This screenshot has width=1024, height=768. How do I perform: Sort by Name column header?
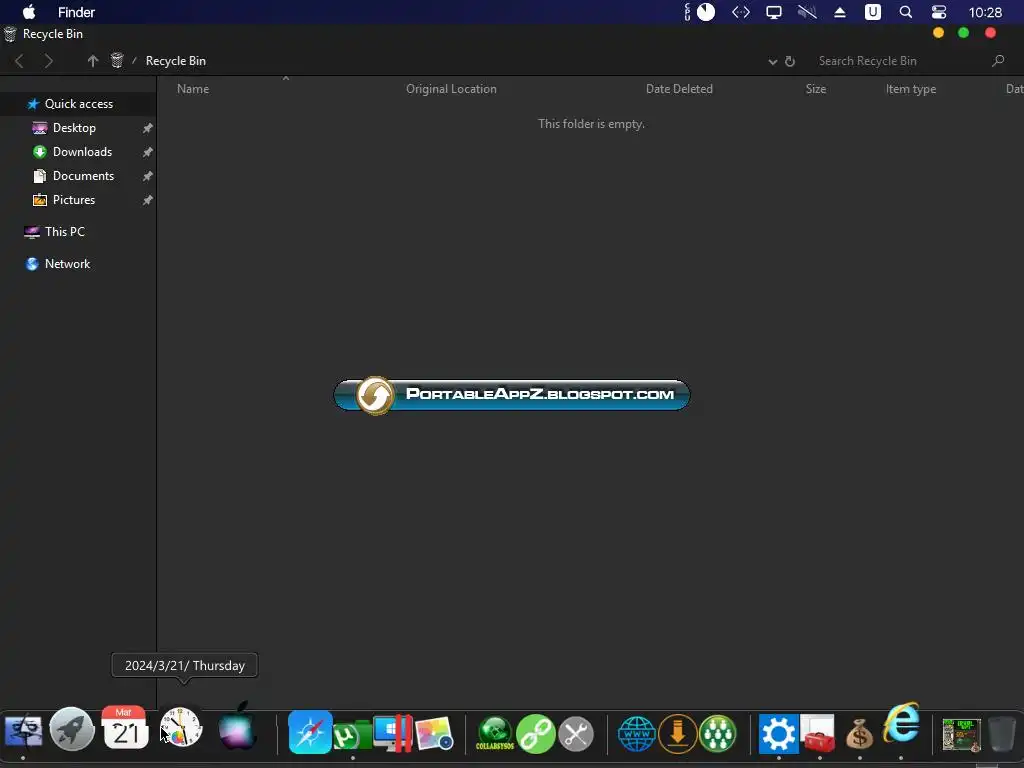[x=193, y=89]
